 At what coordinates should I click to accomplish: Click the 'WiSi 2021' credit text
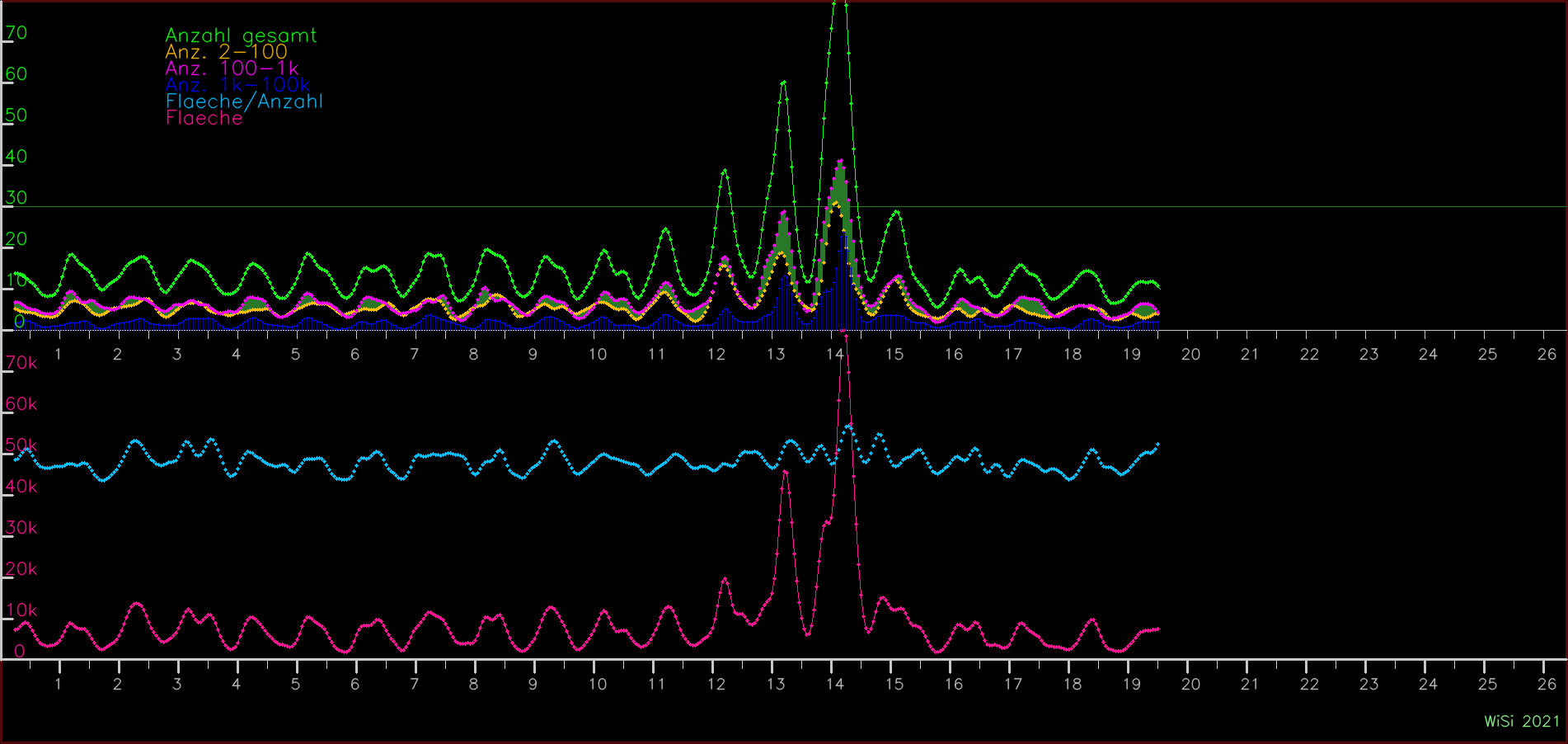(1522, 722)
